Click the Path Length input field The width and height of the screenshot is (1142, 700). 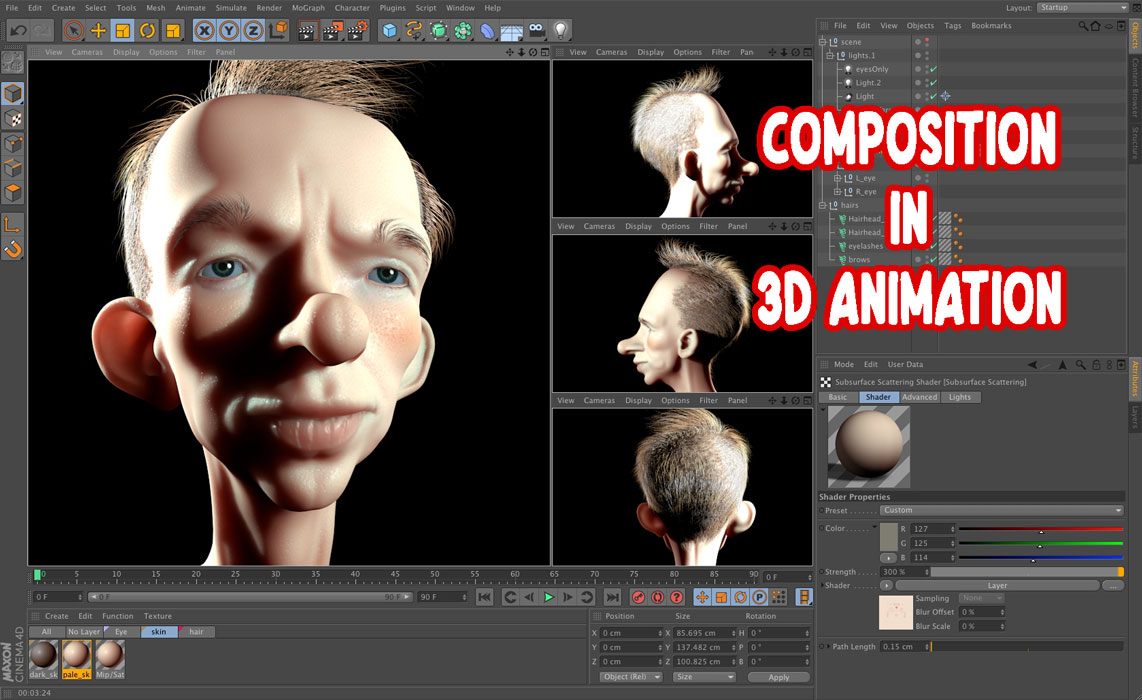pyautogui.click(x=905, y=647)
